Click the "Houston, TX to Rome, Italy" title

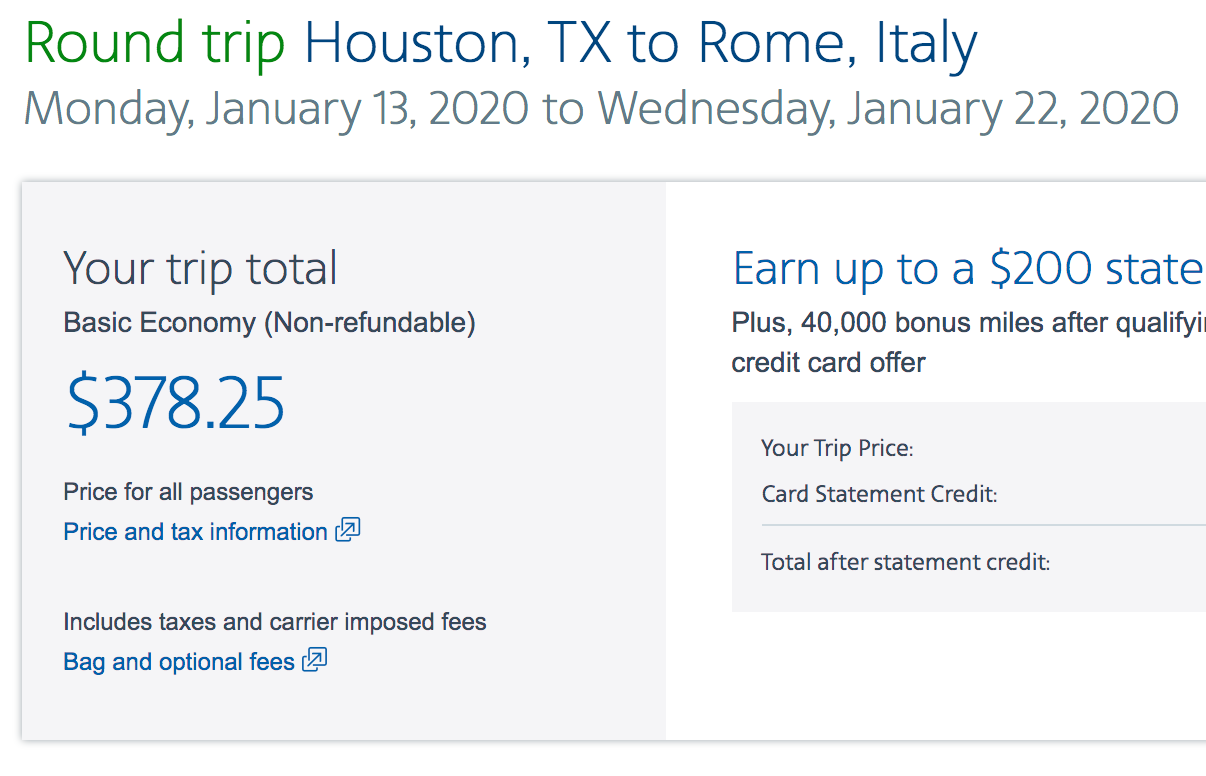(640, 44)
